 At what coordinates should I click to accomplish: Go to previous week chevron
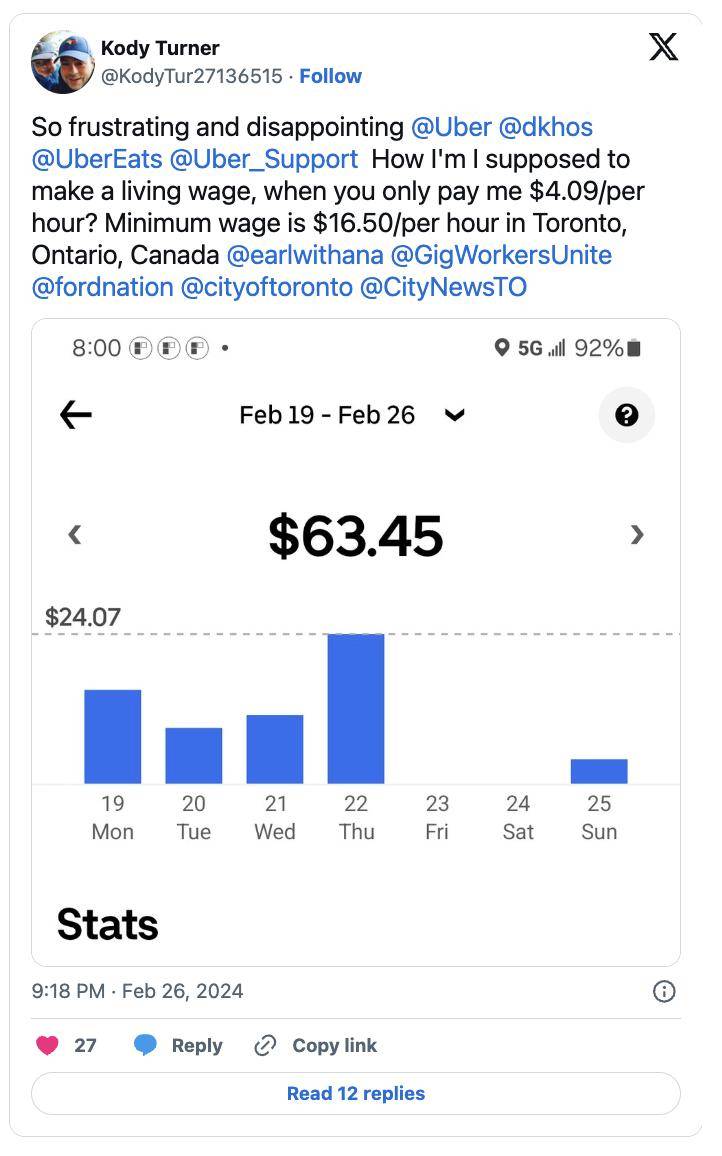[74, 535]
